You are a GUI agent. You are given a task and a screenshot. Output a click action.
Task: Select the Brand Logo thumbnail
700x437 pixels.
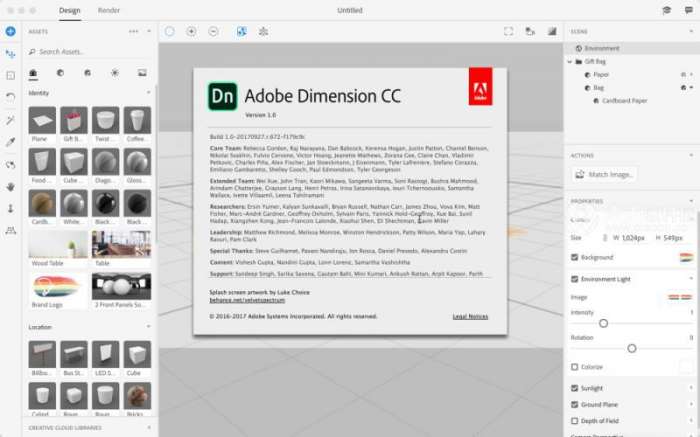click(58, 286)
